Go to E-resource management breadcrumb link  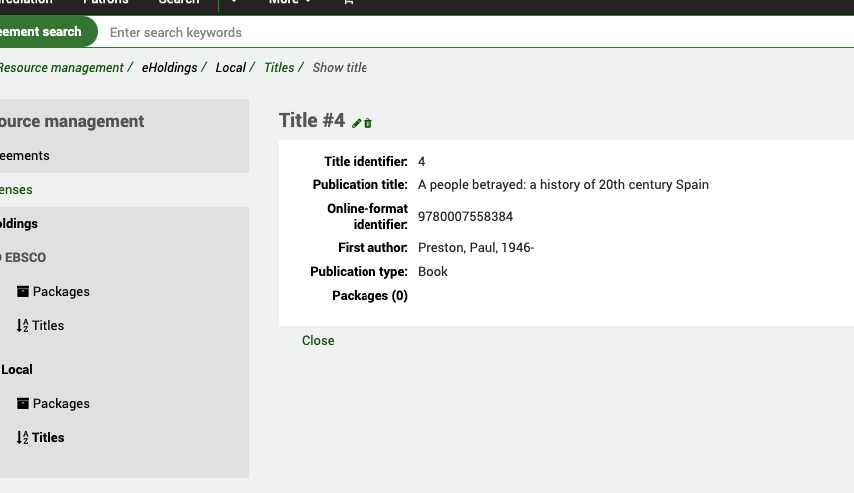pyautogui.click(x=60, y=68)
